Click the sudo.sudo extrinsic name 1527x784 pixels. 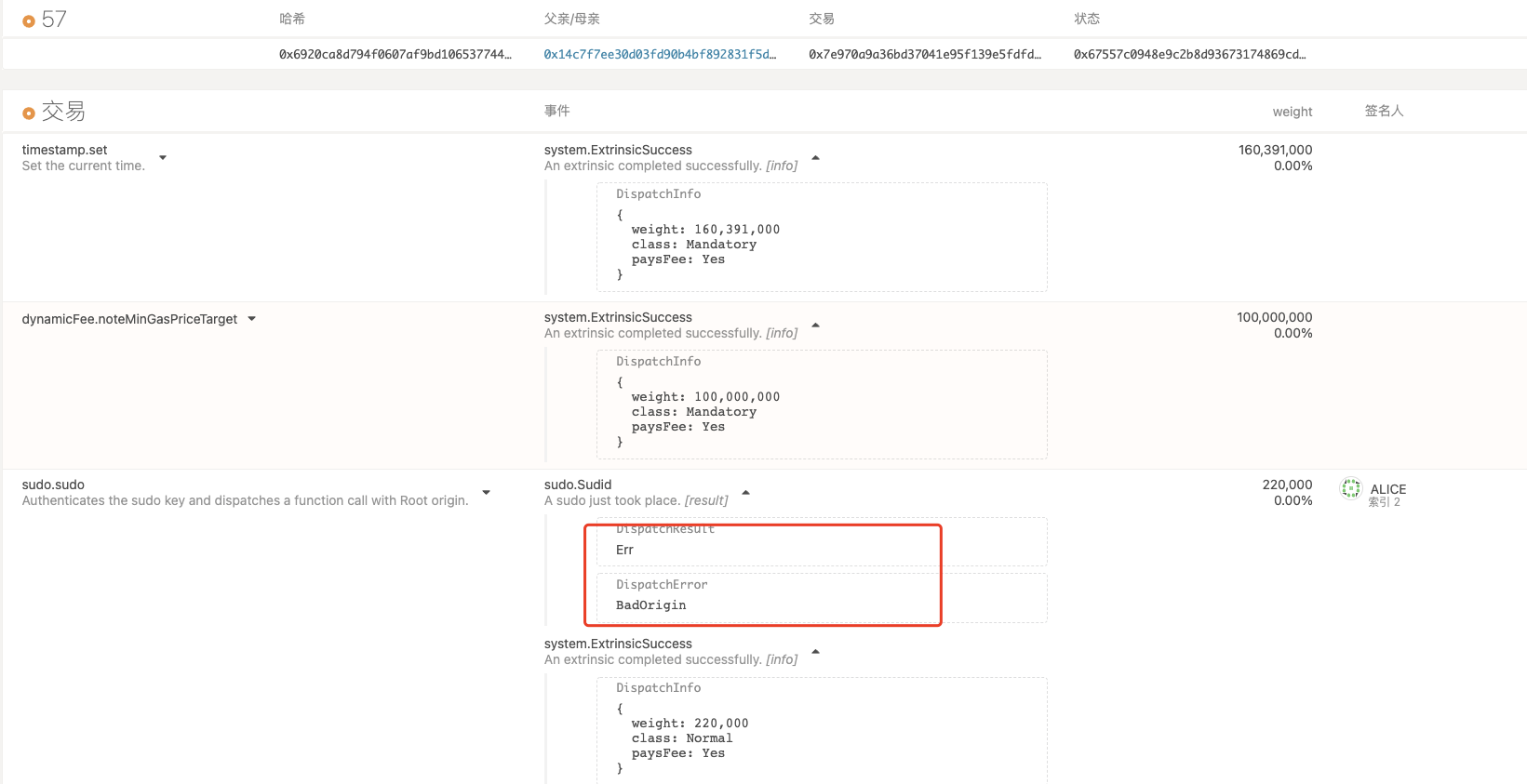[53, 485]
